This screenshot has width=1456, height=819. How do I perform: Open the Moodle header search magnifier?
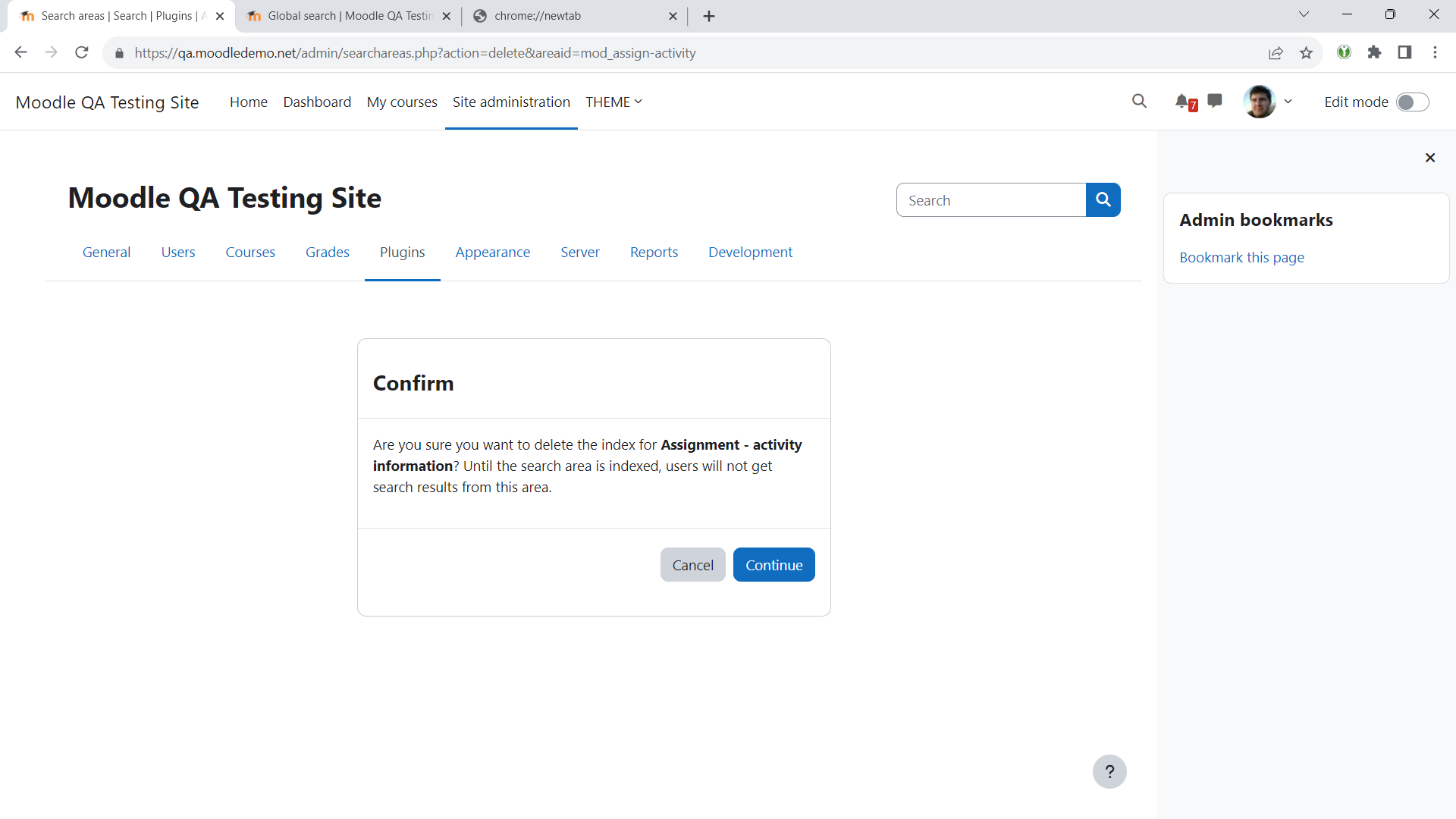(1139, 101)
